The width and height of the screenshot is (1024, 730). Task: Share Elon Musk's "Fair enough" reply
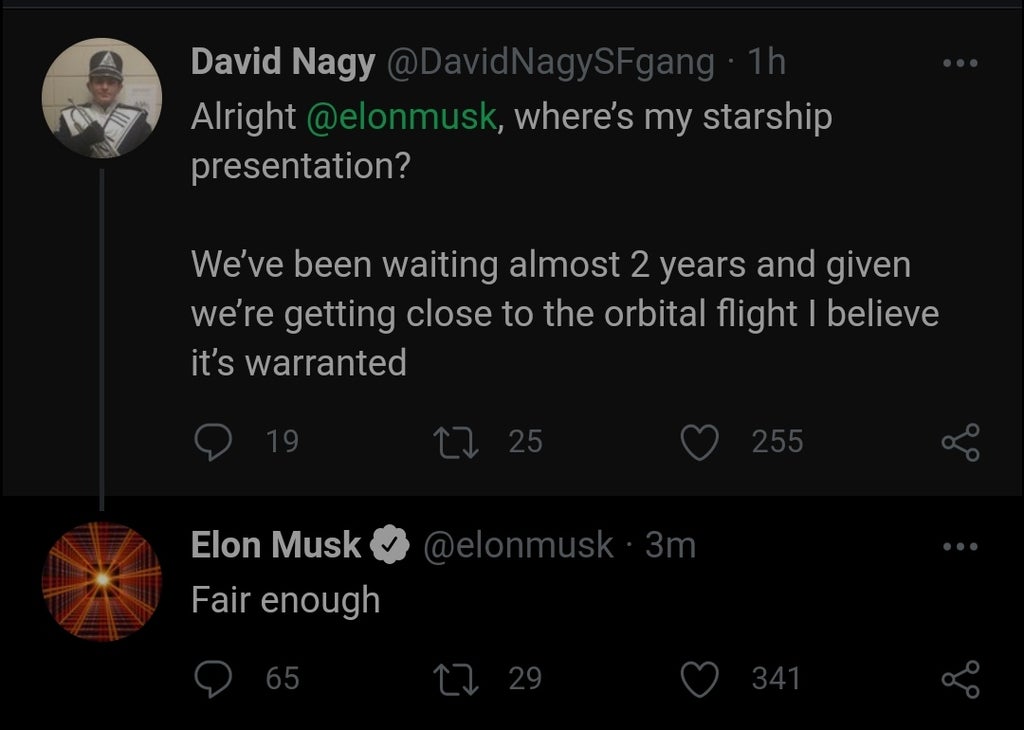(961, 679)
